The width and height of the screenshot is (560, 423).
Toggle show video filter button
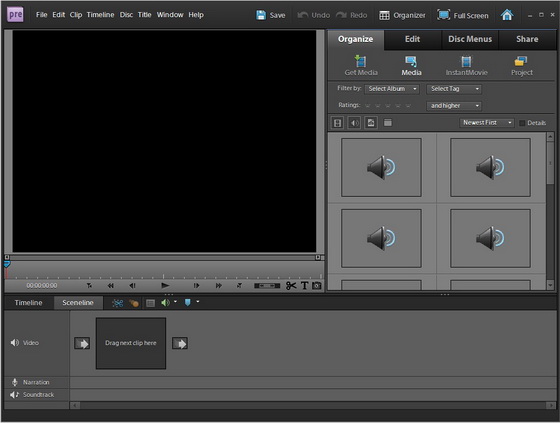coord(337,123)
